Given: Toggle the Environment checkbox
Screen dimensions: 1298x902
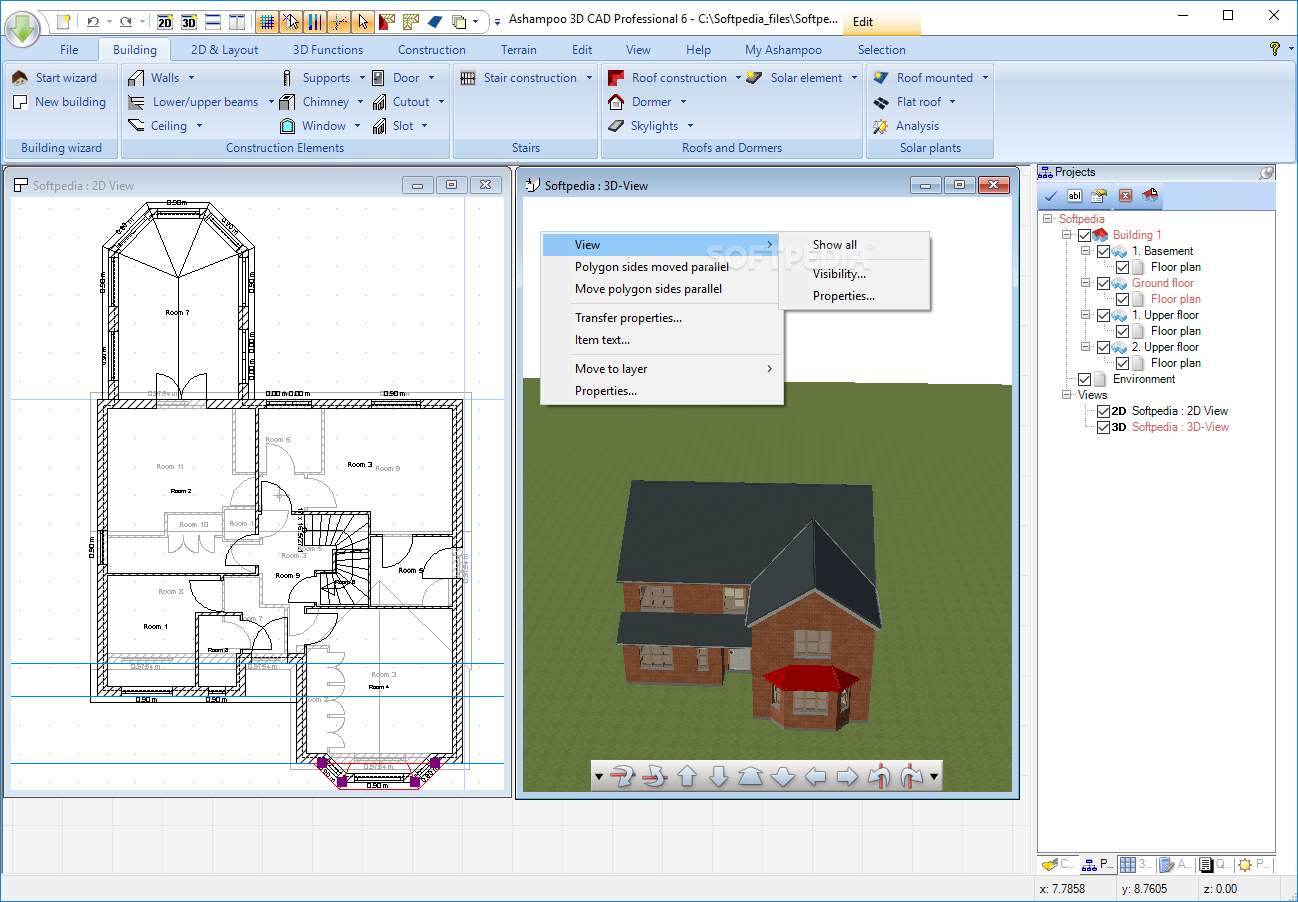Looking at the screenshot, I should pyautogui.click(x=1084, y=379).
